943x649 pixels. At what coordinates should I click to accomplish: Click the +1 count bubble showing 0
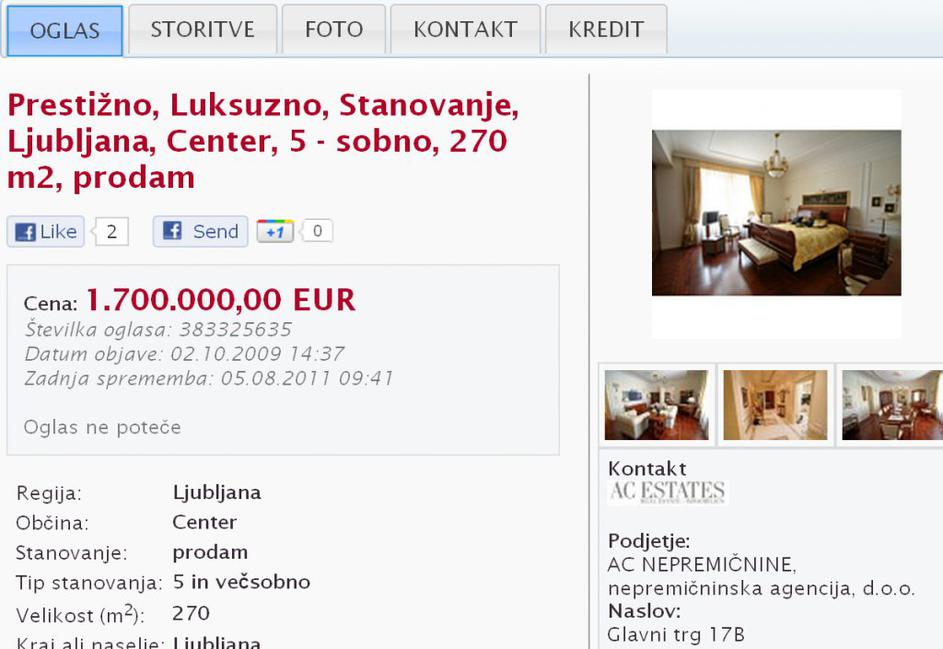coord(318,231)
